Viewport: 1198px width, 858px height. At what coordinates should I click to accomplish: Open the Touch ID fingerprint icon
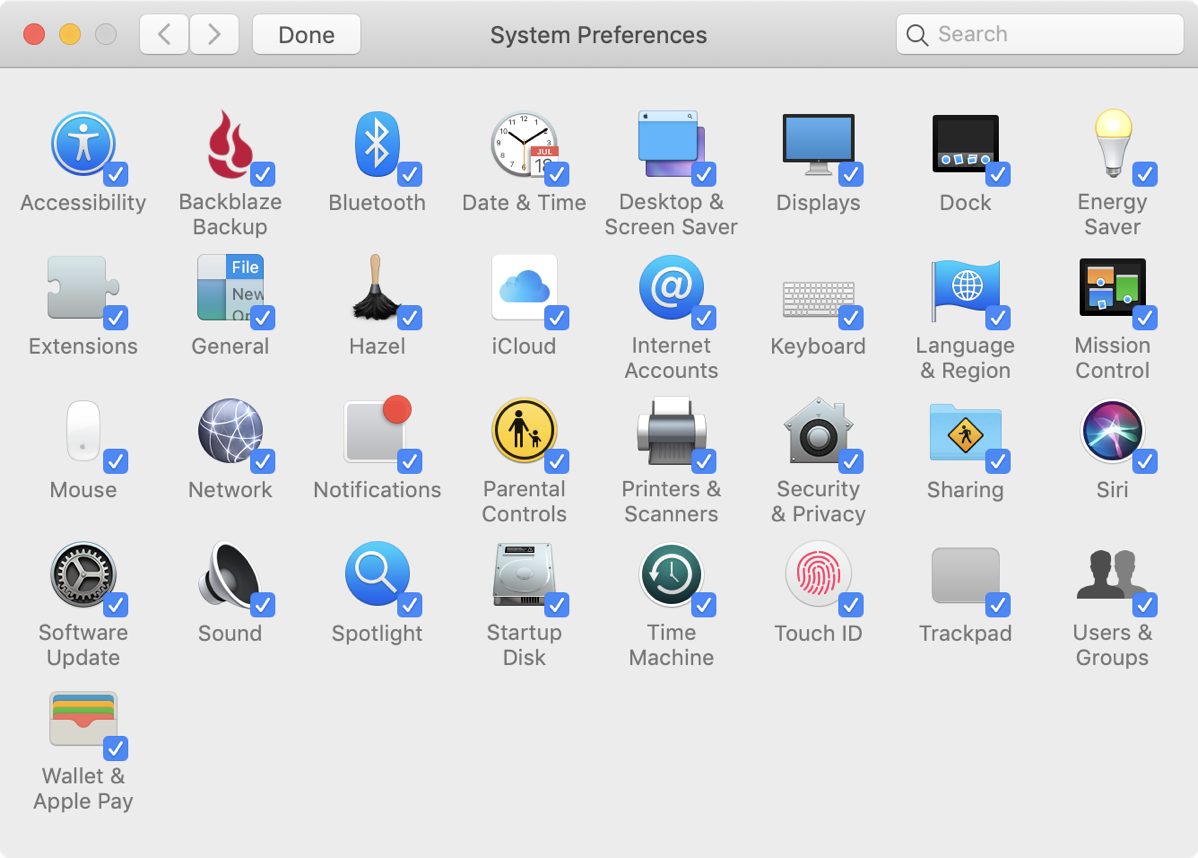coord(818,575)
